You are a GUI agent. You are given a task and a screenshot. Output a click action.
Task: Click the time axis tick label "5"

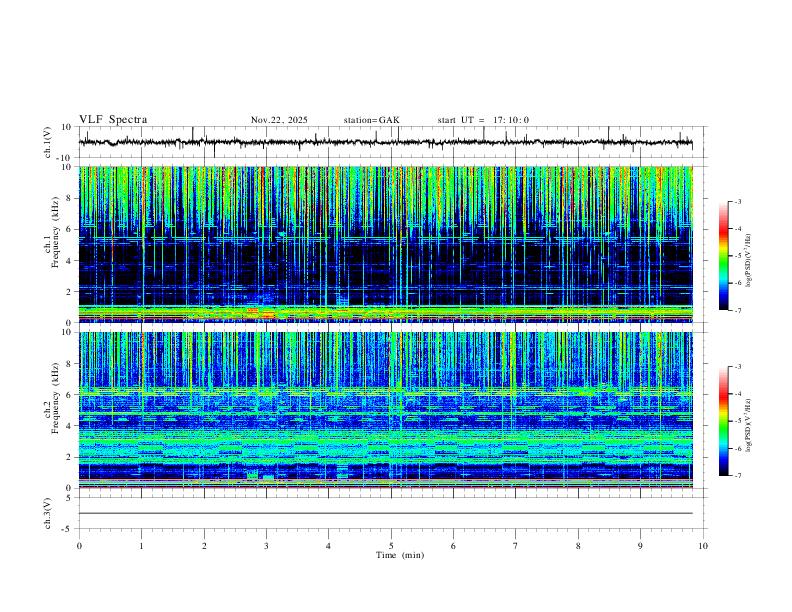click(x=391, y=546)
